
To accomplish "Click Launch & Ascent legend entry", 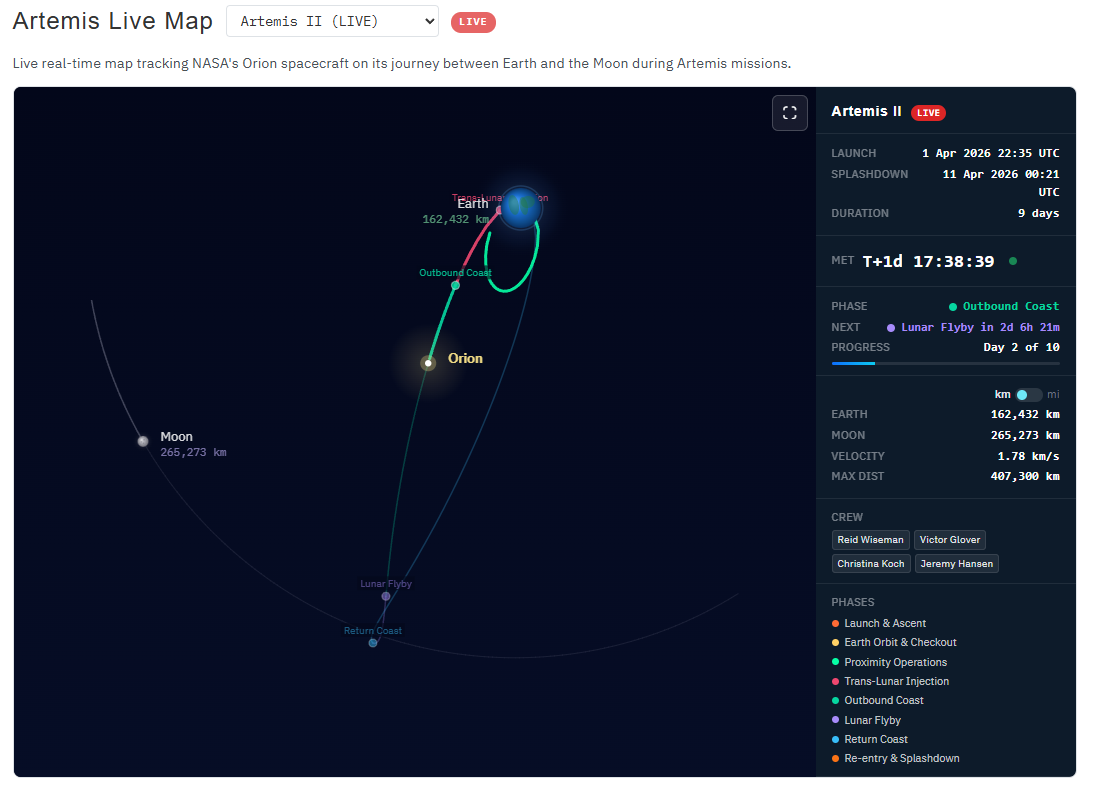I will point(884,623).
